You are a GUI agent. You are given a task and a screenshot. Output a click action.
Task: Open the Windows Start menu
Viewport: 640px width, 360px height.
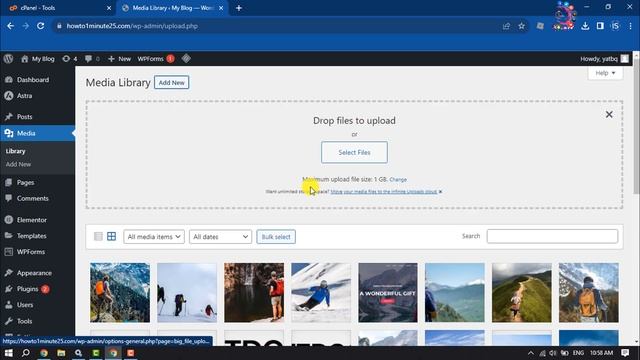tap(8, 353)
